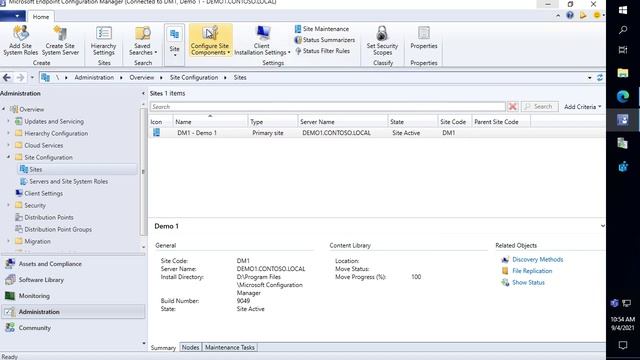This screenshot has width=640, height=360.
Task: Open File Explorer from taskbar
Action: (x=623, y=73)
